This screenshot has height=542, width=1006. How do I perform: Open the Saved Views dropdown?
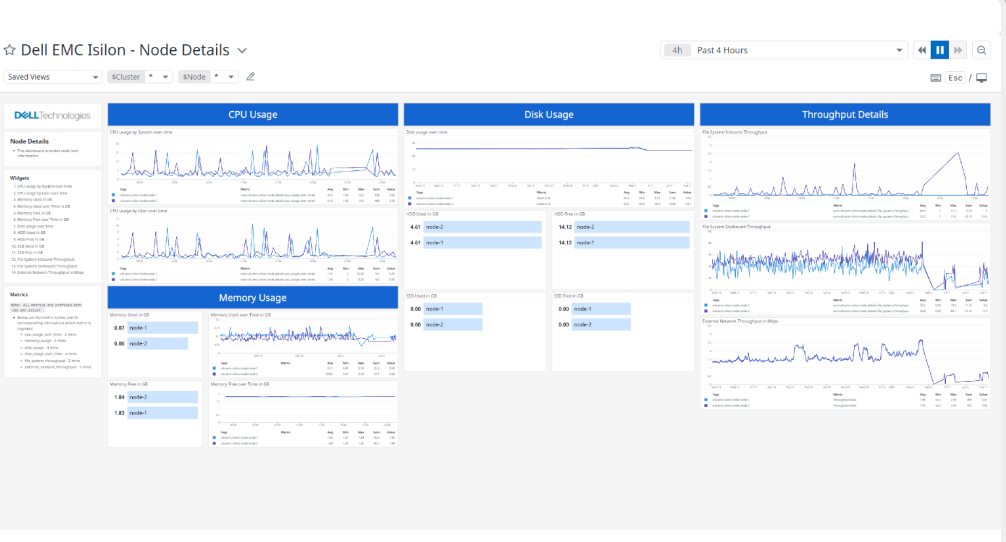(53, 77)
